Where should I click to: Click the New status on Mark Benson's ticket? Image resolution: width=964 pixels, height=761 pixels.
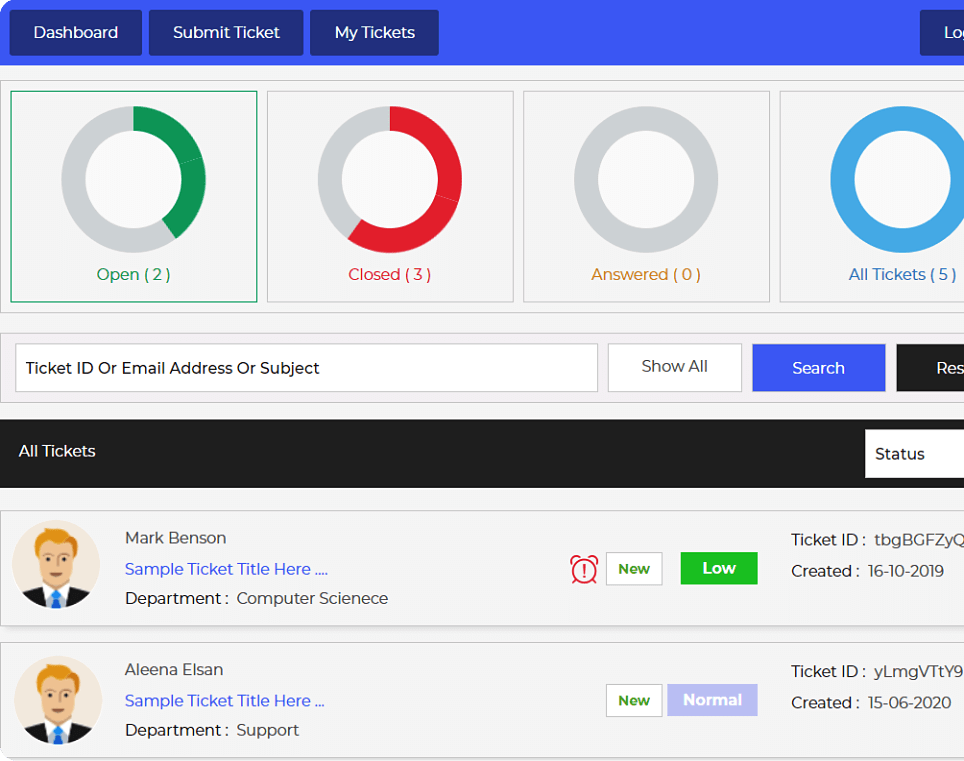pos(634,569)
